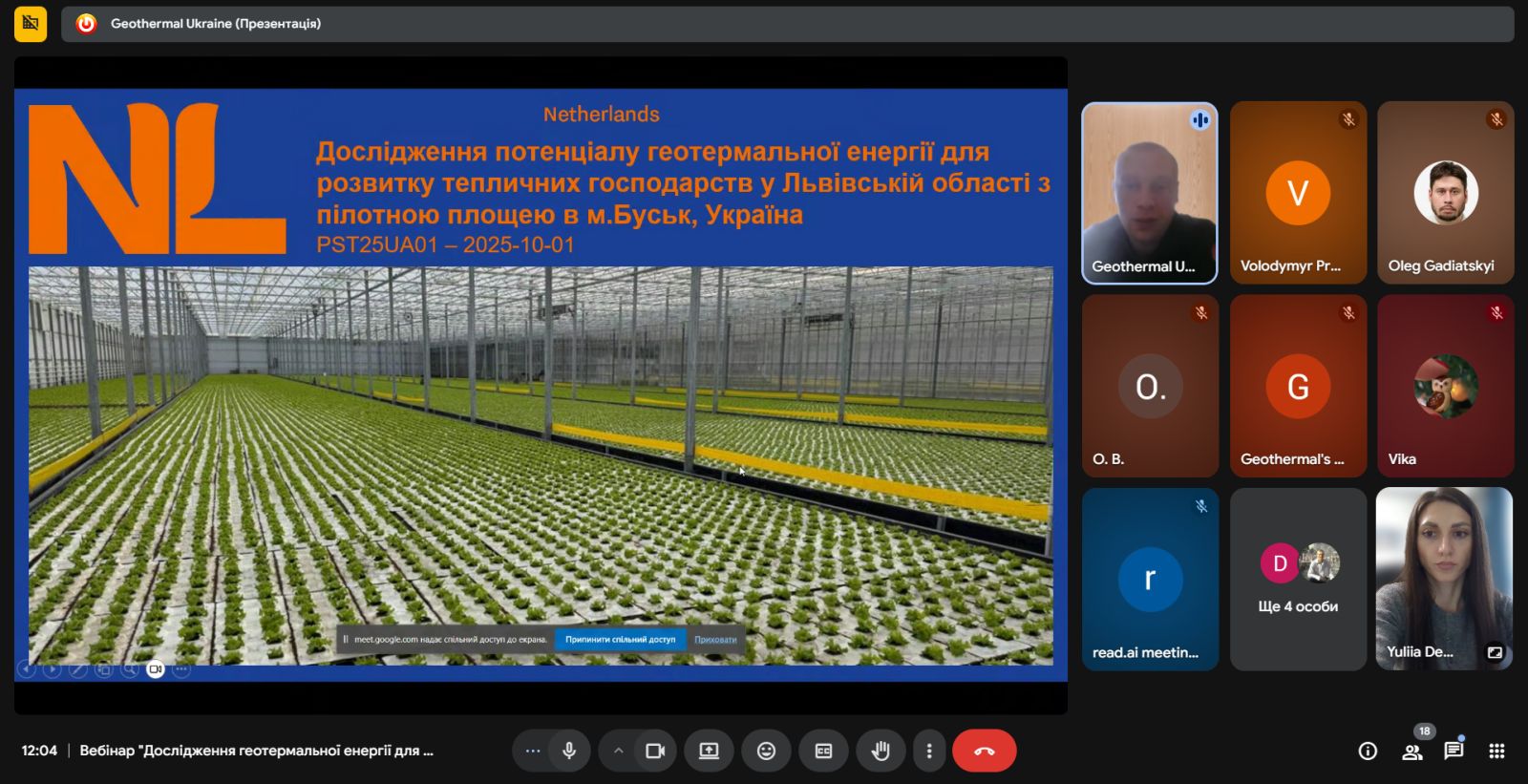Click muted mic icon on Geothermal's tile
1528x784 pixels.
coord(1348,313)
